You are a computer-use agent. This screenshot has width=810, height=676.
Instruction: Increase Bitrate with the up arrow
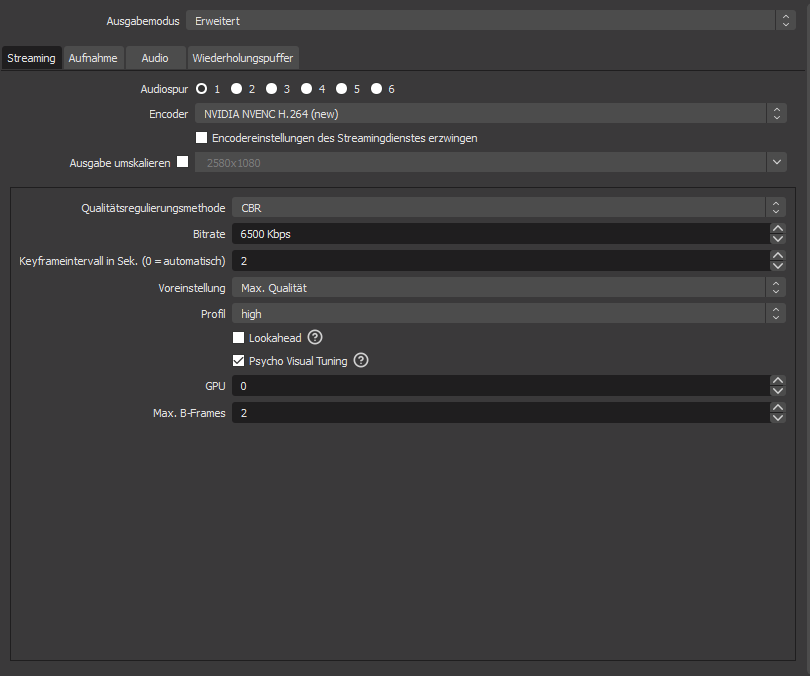(778, 228)
